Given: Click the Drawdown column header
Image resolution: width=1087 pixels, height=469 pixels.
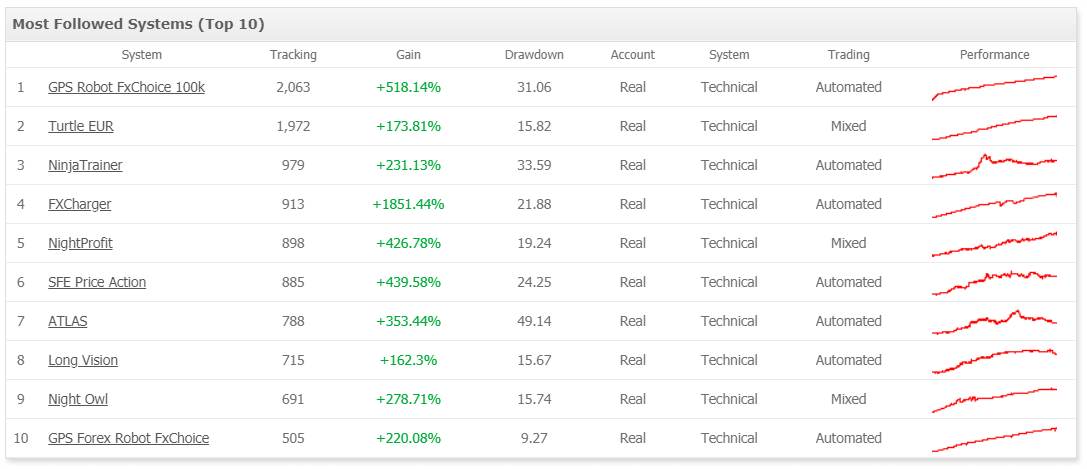Looking at the screenshot, I should 534,55.
